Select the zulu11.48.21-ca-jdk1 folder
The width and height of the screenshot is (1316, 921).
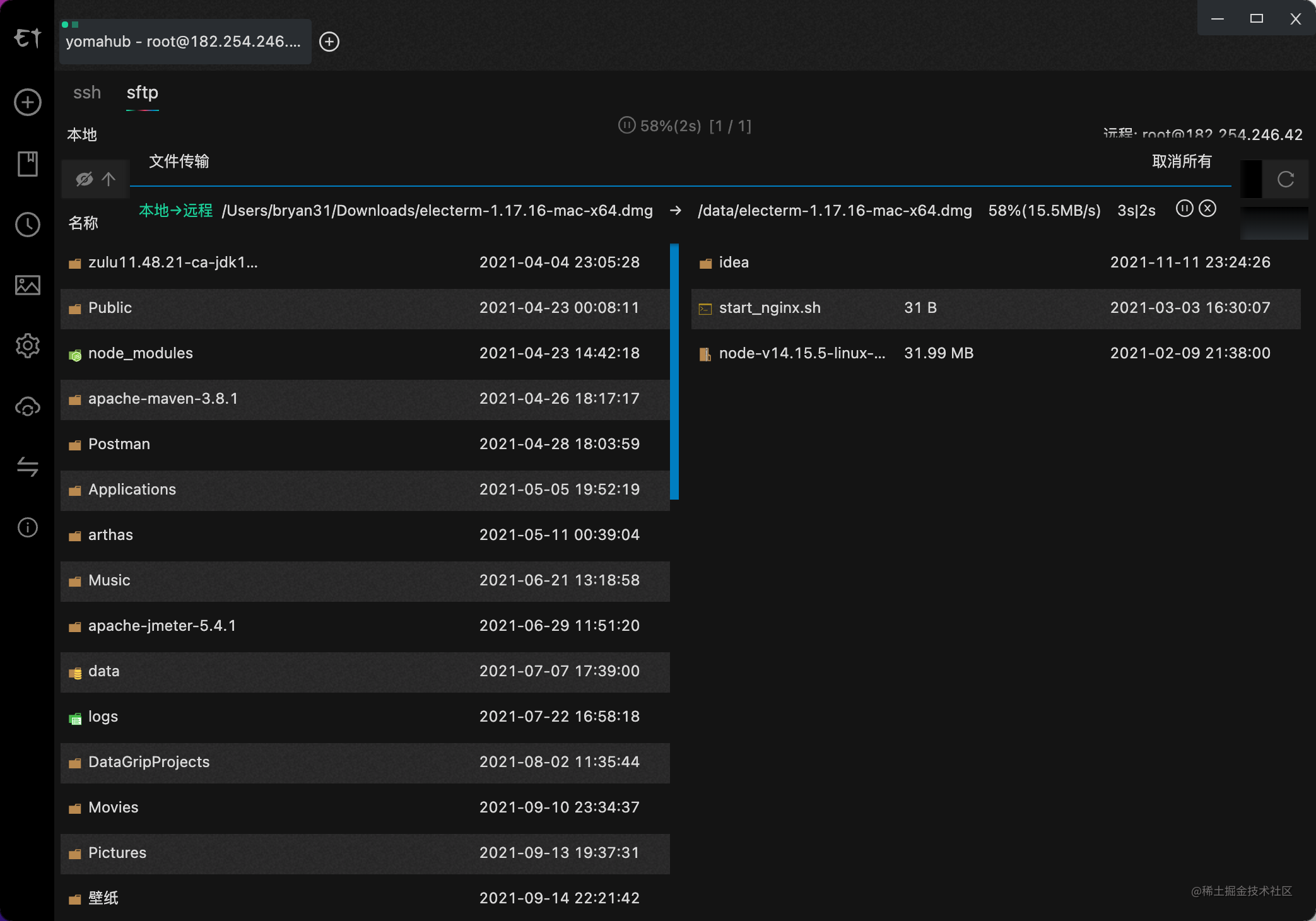(x=365, y=262)
